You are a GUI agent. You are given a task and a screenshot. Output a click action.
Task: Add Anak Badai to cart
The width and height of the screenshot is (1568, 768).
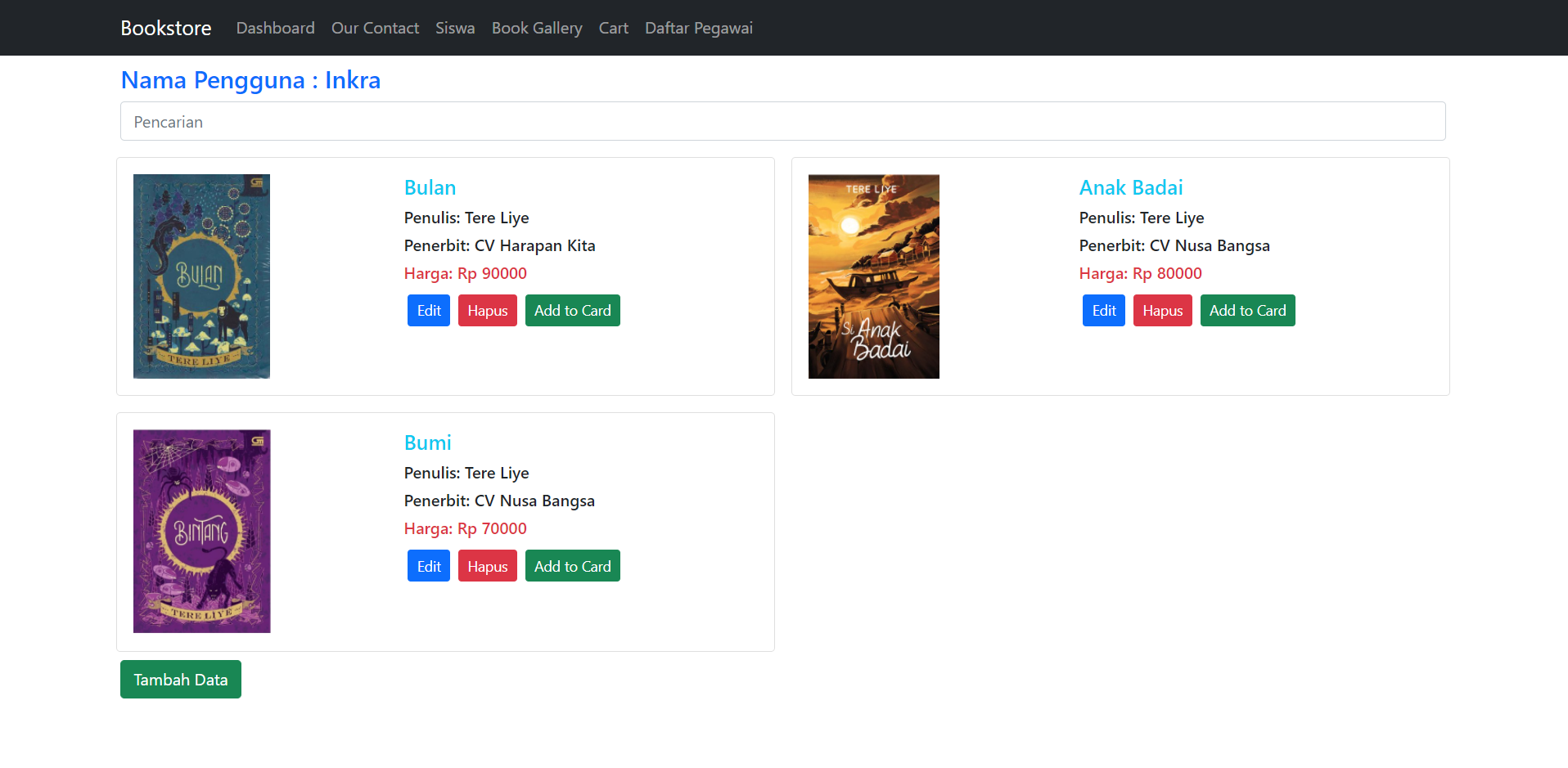coord(1247,310)
